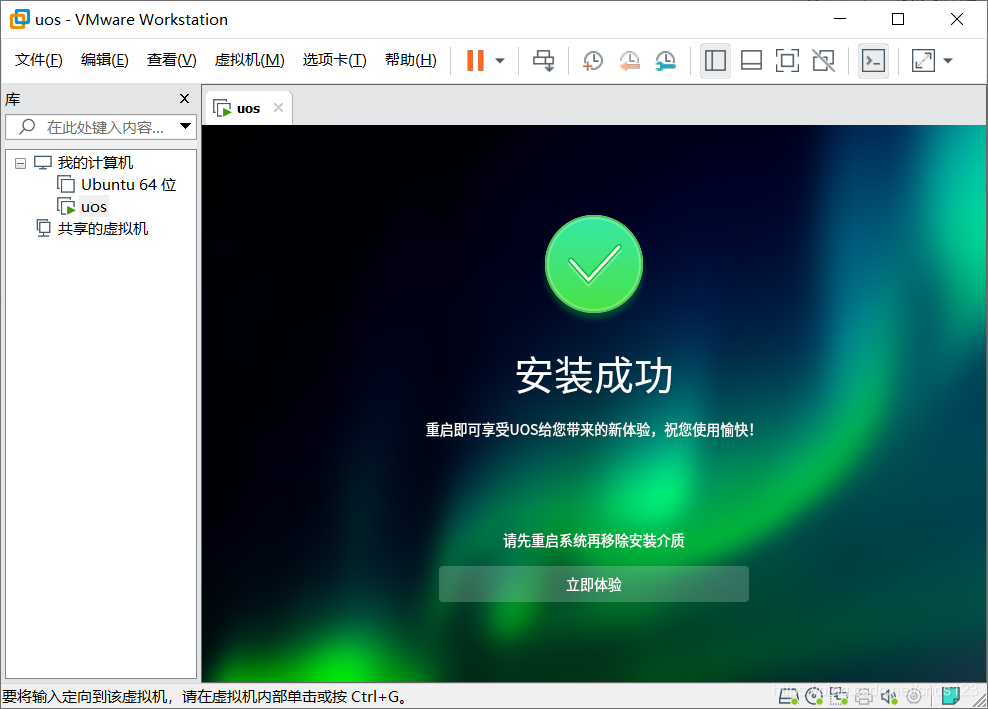Open the 选项卡(T) menu
This screenshot has width=988, height=709.
click(334, 60)
